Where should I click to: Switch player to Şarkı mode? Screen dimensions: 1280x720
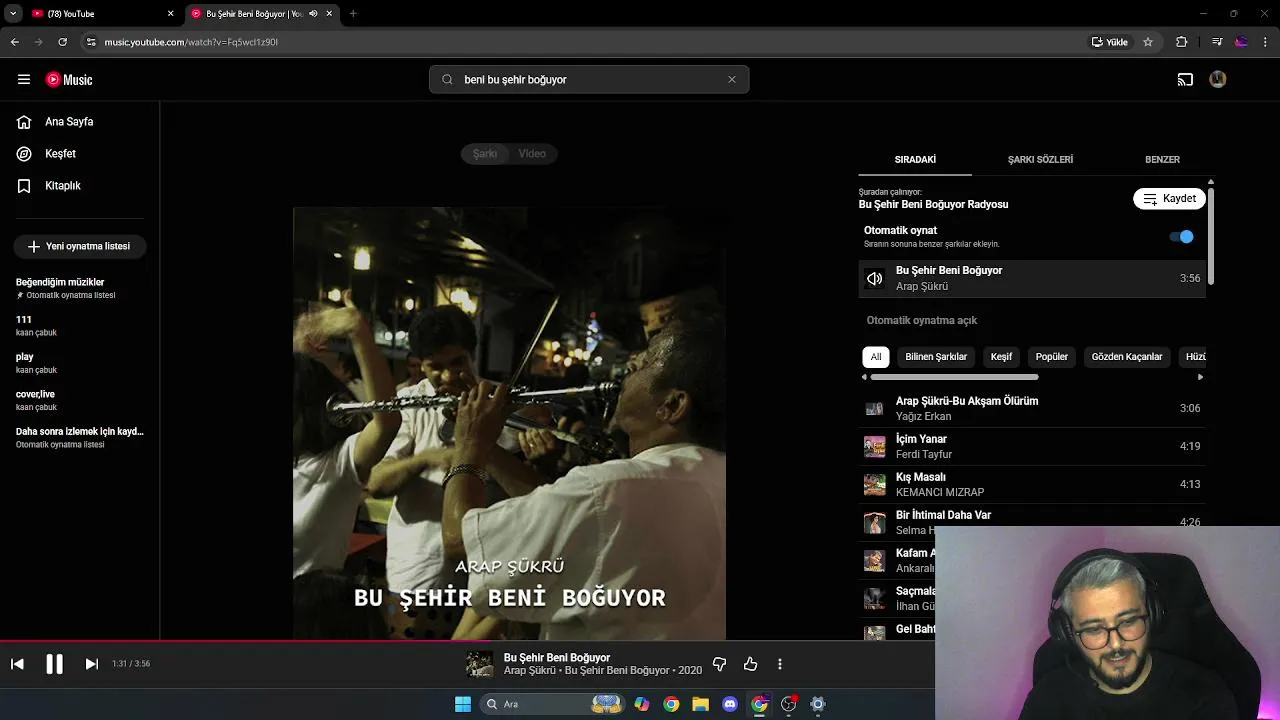(x=485, y=154)
